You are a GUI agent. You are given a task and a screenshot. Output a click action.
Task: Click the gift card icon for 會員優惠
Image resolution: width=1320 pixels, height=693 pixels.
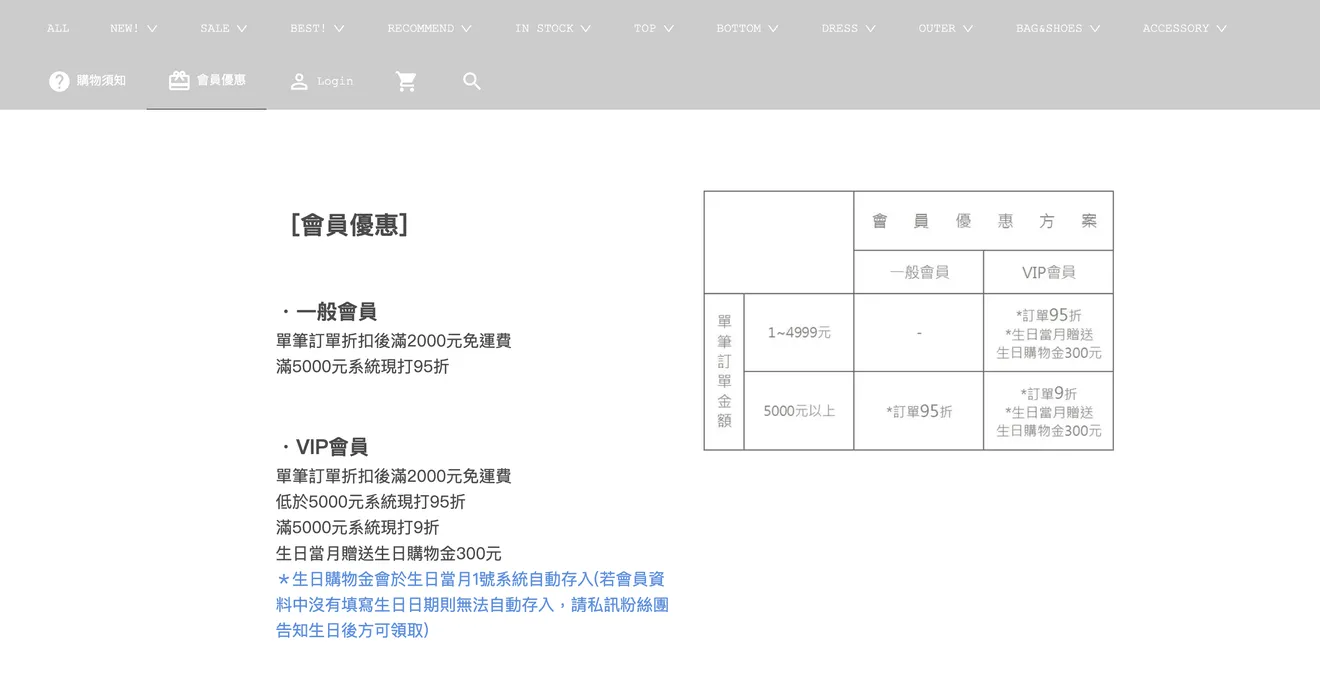(179, 80)
